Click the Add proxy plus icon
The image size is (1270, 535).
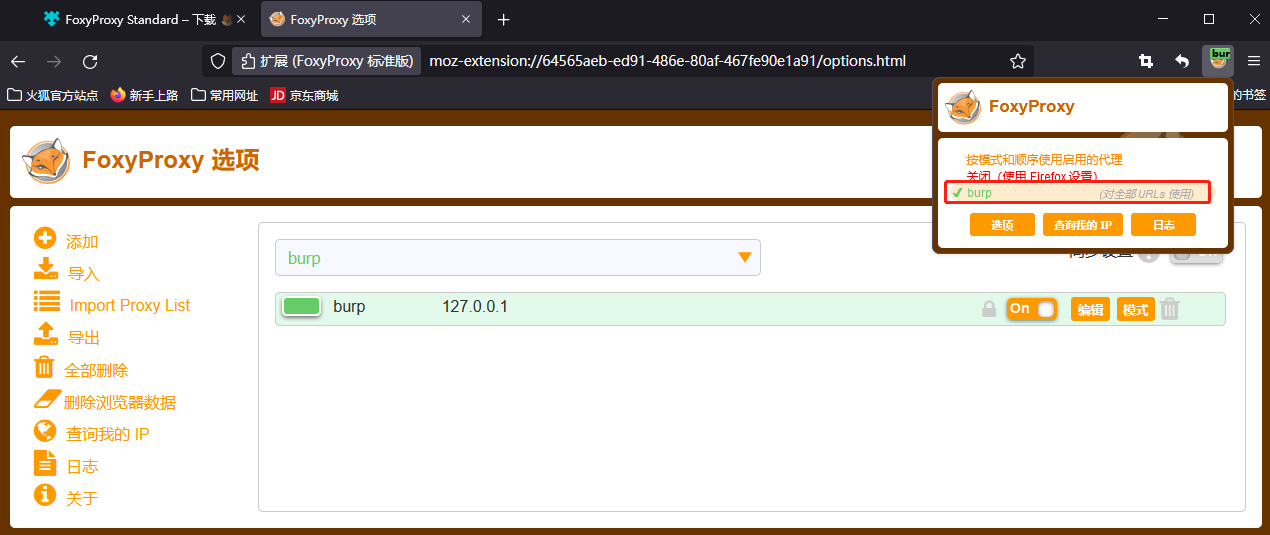tap(45, 238)
